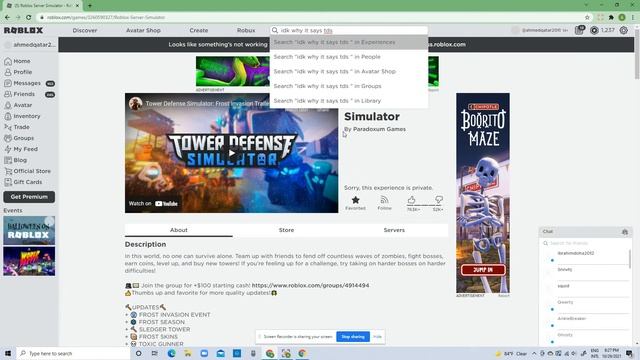The height and width of the screenshot is (360, 640).
Task: Open Discover in the top navigation
Action: [85, 30]
